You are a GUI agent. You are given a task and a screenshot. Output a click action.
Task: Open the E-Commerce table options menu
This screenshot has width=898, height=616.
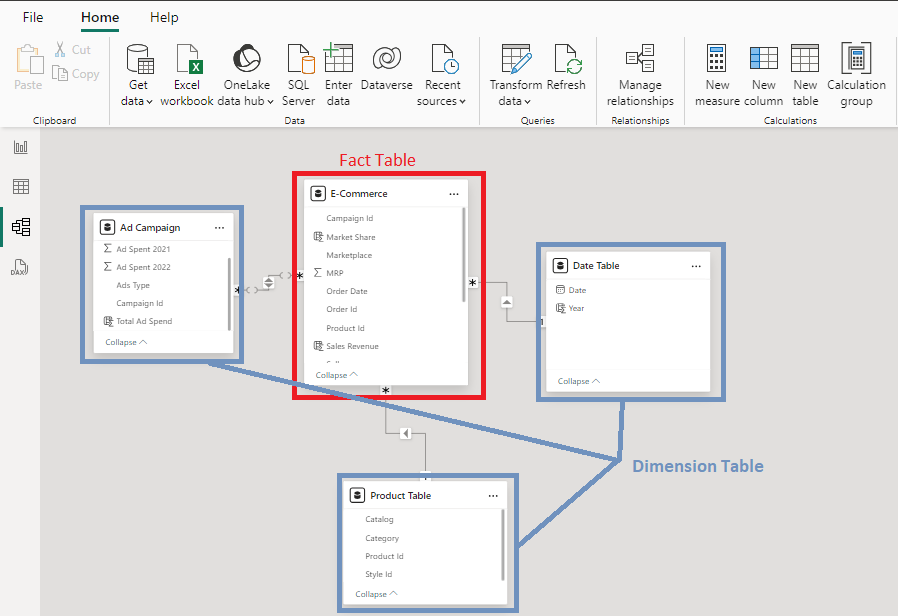(455, 193)
